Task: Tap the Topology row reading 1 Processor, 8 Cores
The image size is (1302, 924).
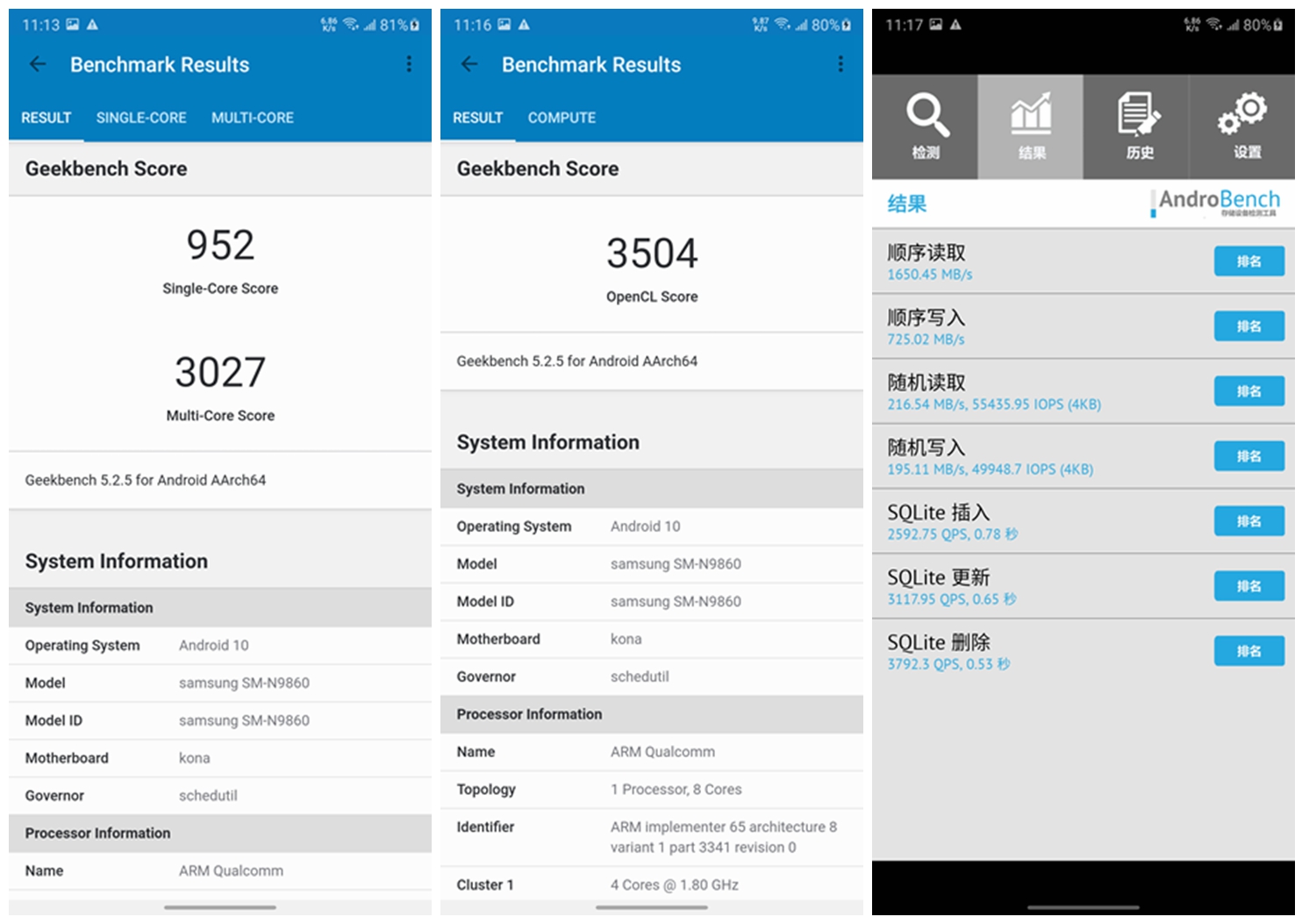Action: [x=652, y=790]
